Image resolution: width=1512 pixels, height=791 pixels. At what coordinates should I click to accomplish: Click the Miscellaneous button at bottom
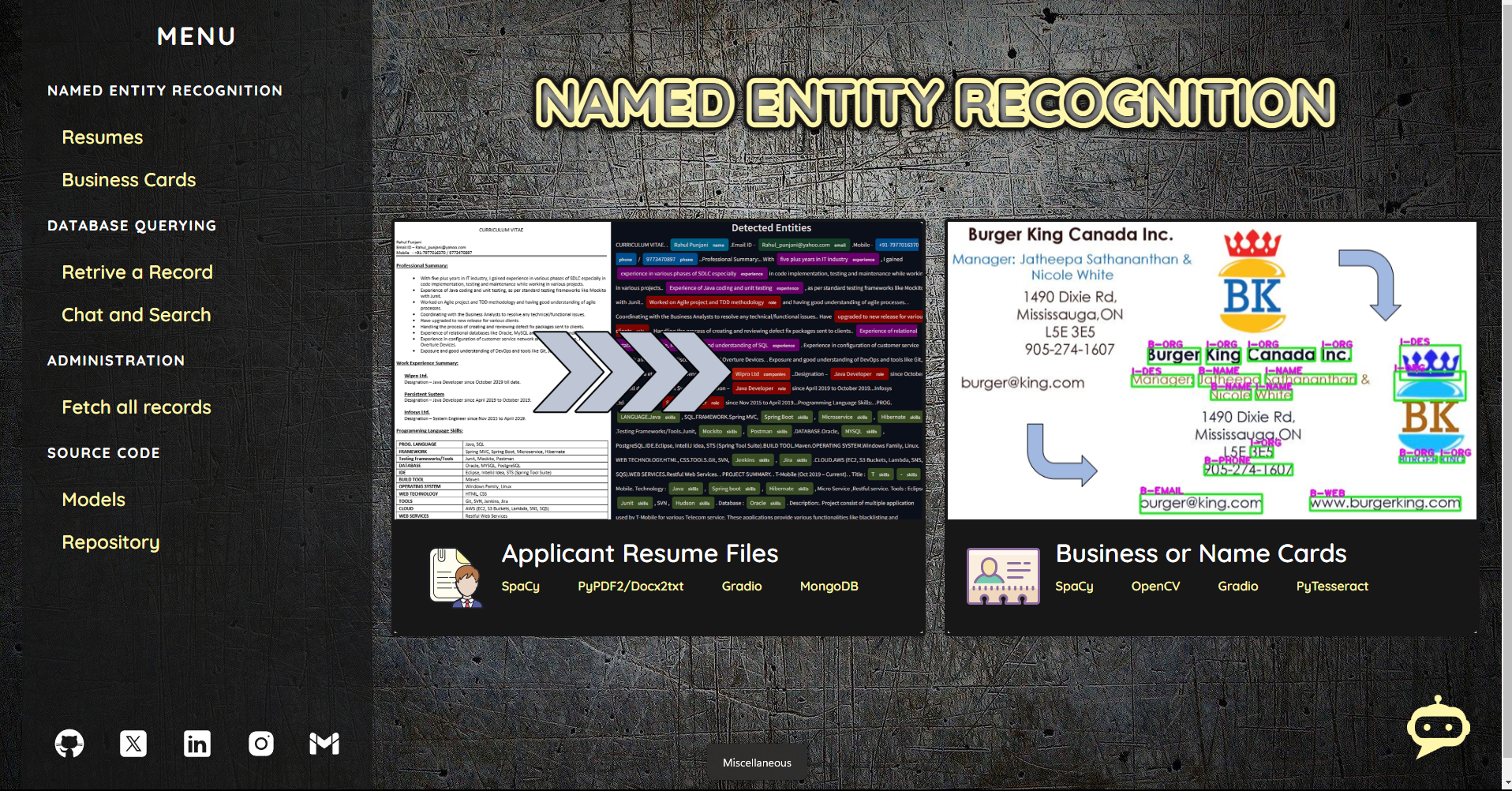pos(757,763)
